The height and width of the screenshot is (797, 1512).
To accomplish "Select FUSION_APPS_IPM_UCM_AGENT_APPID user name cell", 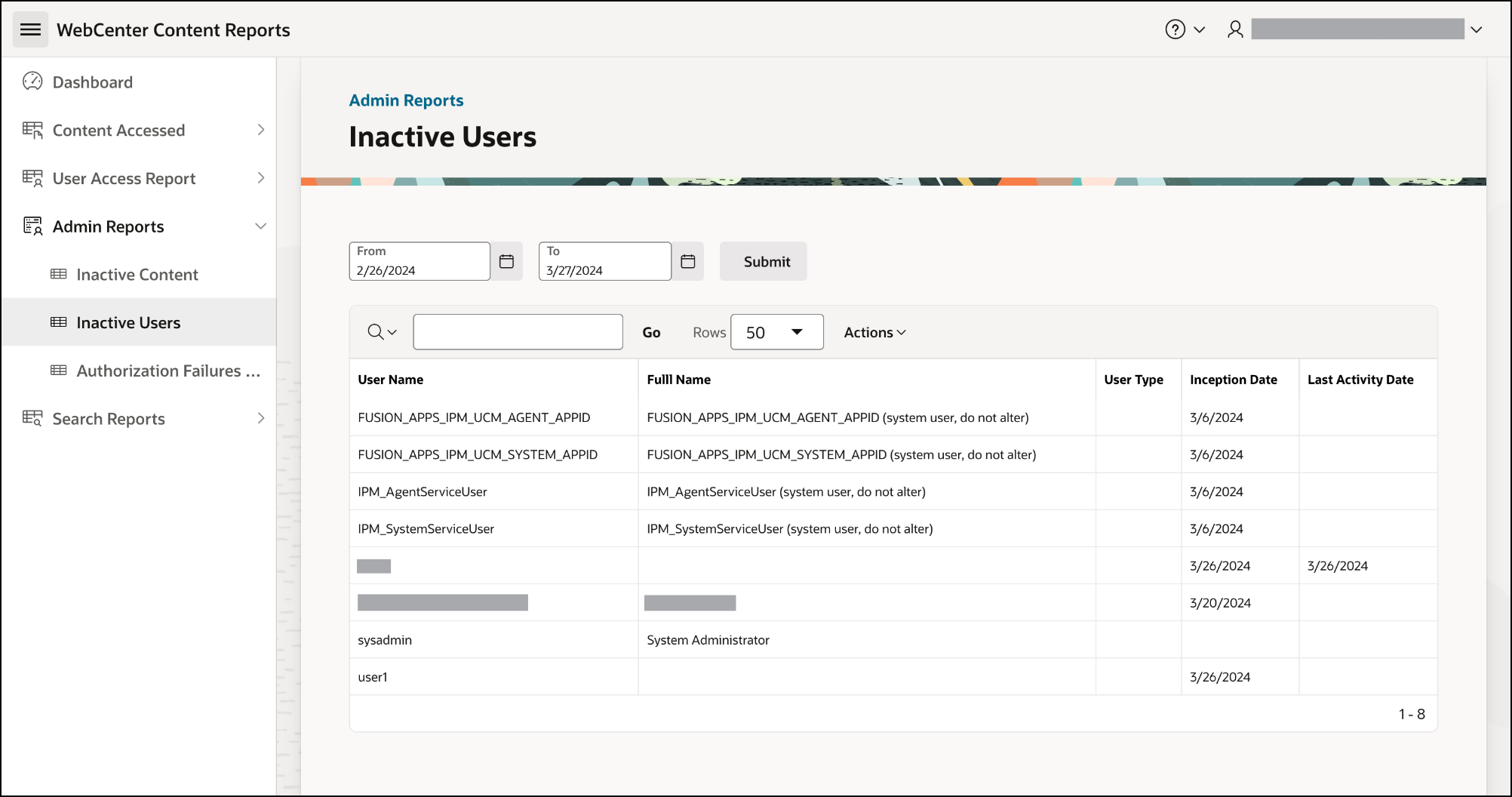I will pos(493,417).
